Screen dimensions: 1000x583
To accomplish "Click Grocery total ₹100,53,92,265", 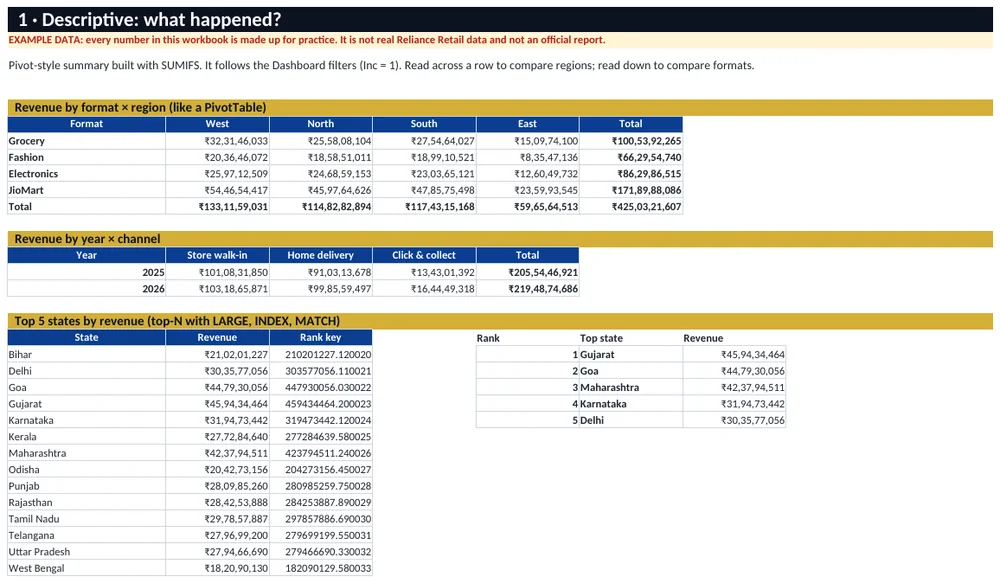I will (631, 141).
